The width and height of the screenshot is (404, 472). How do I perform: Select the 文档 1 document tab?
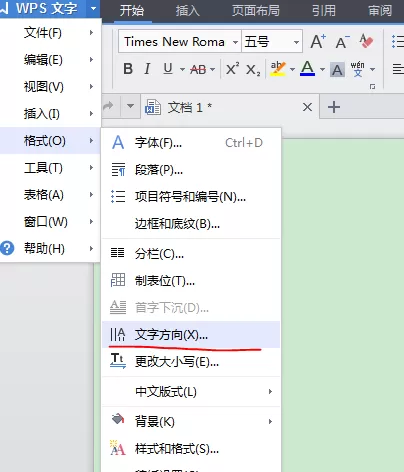pyautogui.click(x=230, y=107)
